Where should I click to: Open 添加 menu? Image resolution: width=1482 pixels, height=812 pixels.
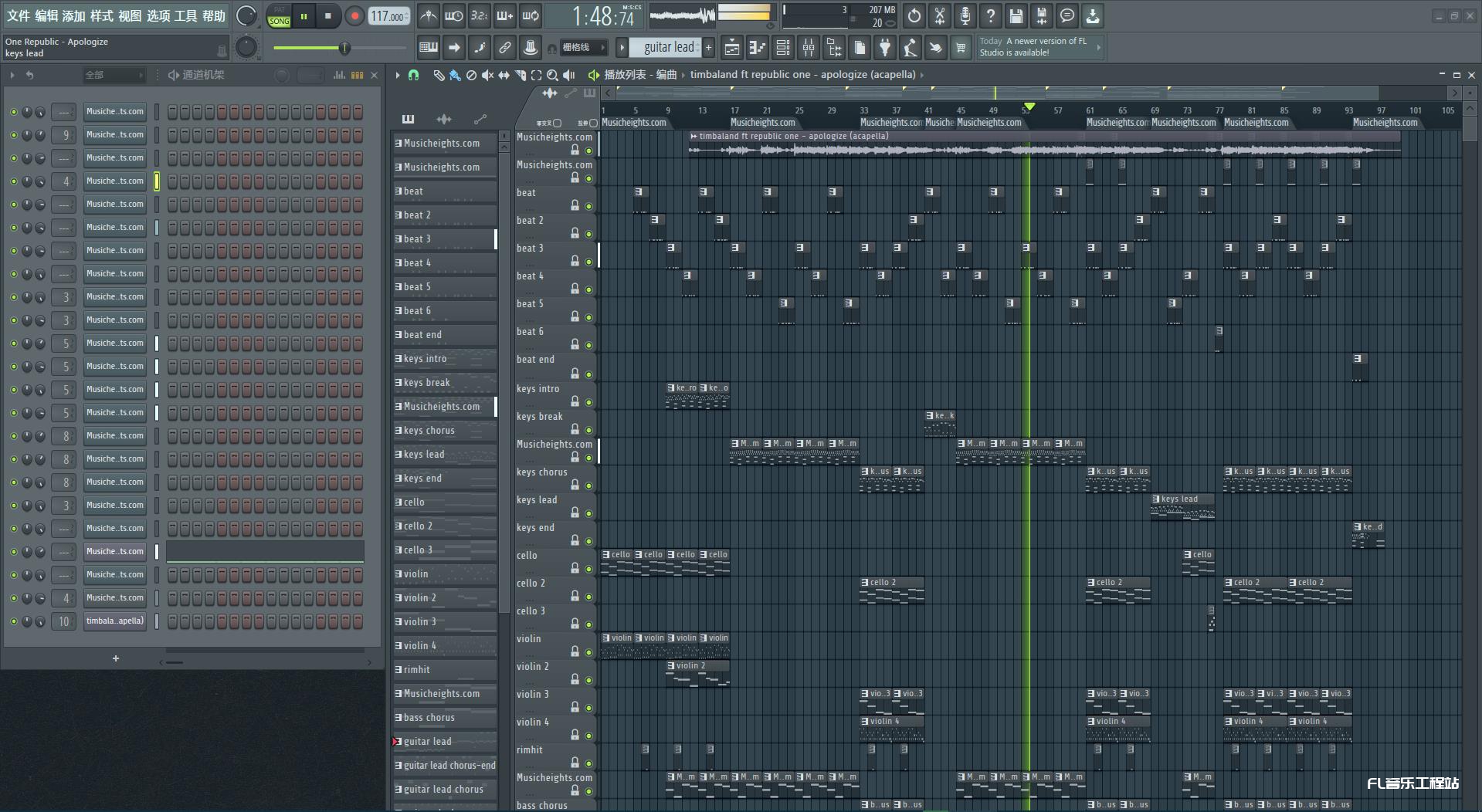point(74,15)
